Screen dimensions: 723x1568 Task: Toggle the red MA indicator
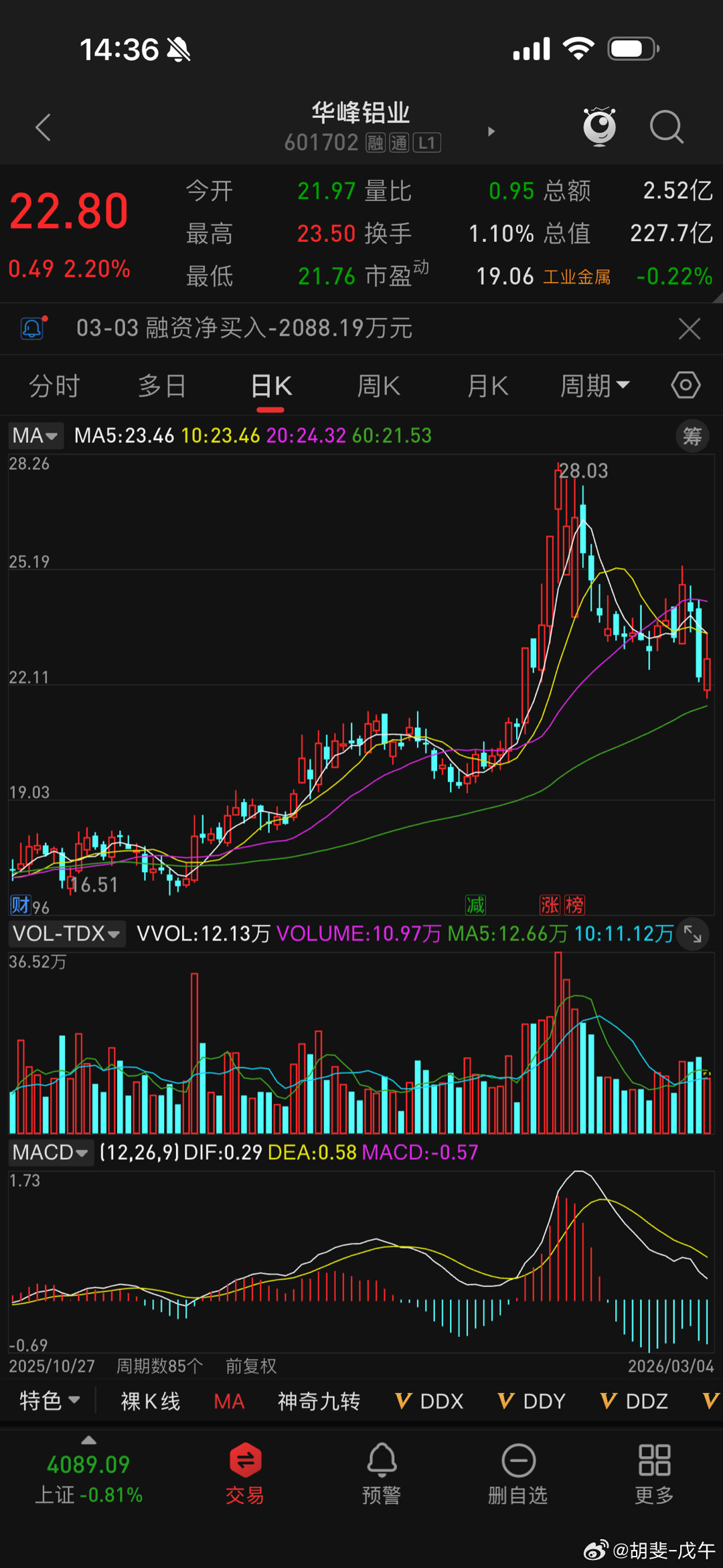pos(229,1401)
